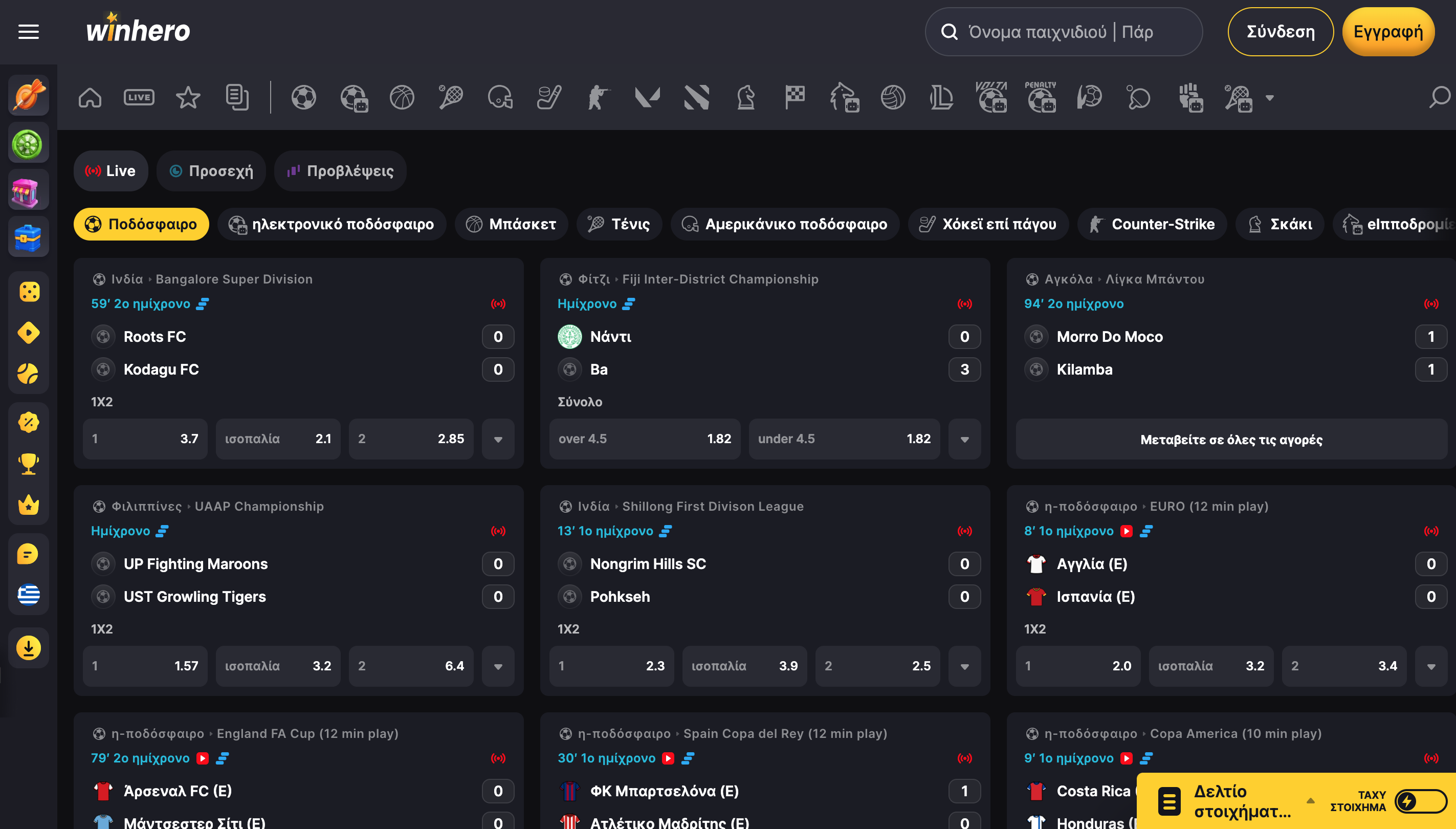Image resolution: width=1456 pixels, height=829 pixels.
Task: Click the Σύνδεση login button
Action: [1280, 32]
